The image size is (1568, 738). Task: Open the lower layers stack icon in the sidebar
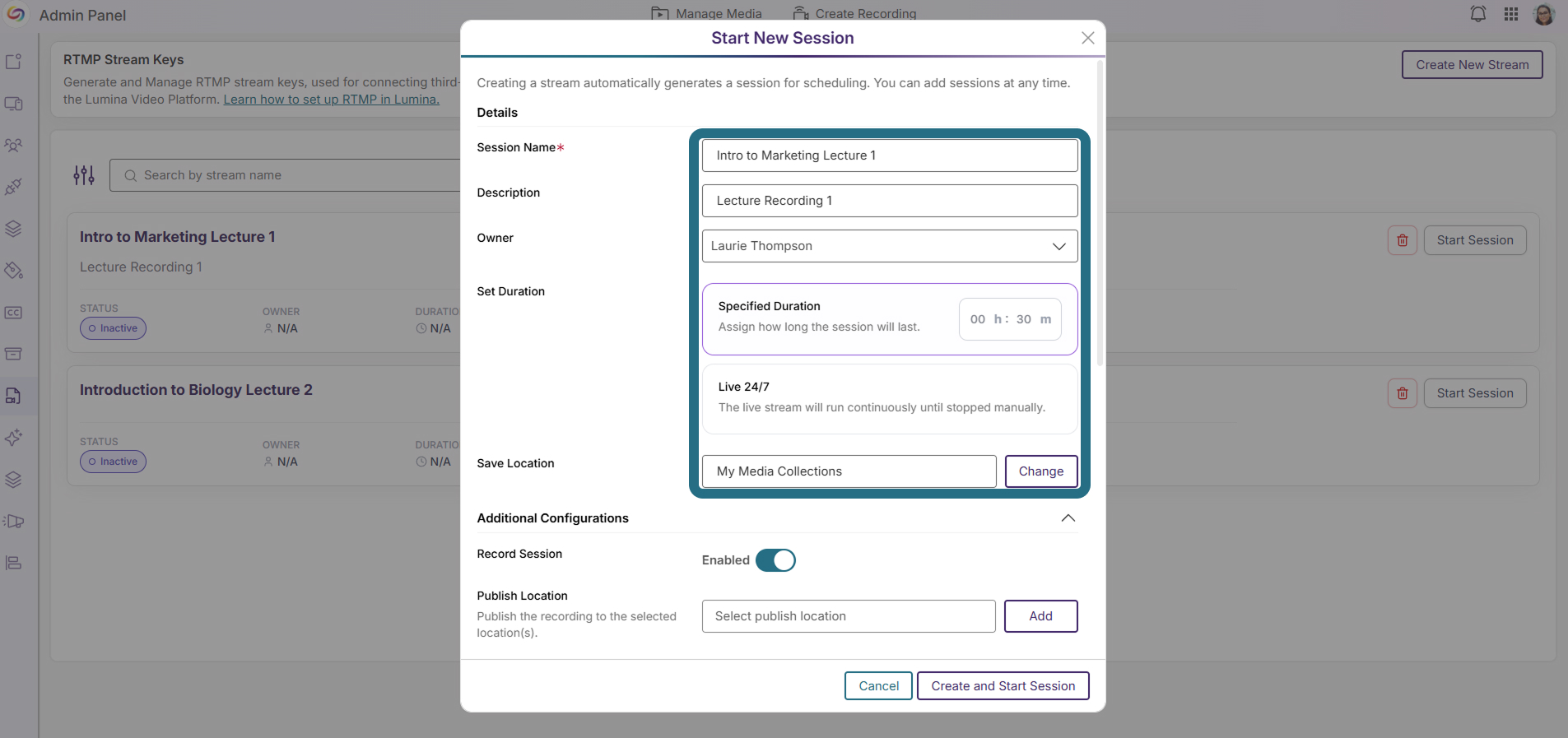click(x=14, y=480)
